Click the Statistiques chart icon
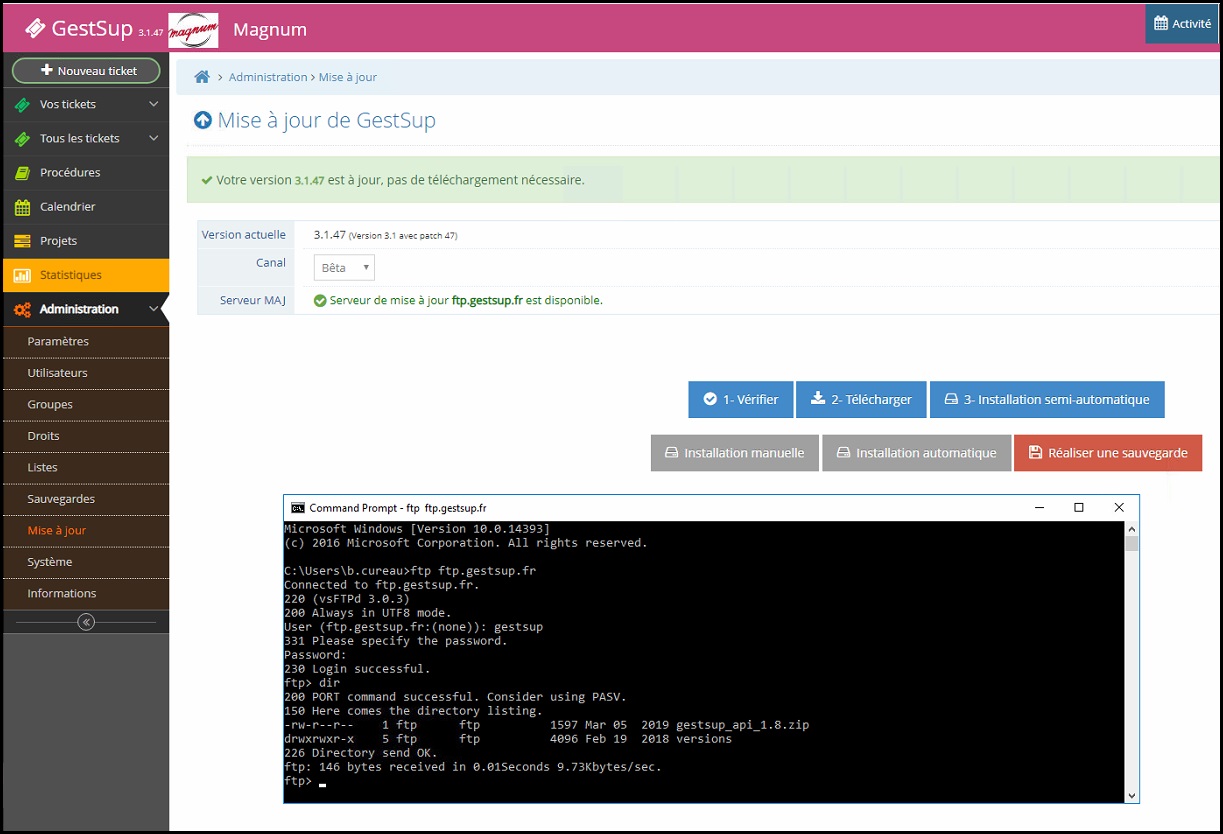The height and width of the screenshot is (834, 1223). click(x=22, y=275)
